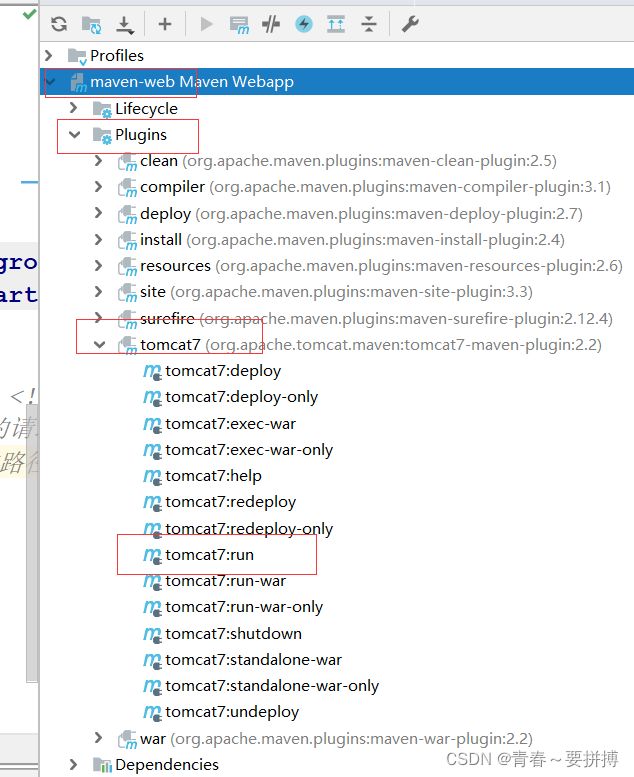
Task: Select maven-web Maven Webapp project row
Action: tap(337, 81)
